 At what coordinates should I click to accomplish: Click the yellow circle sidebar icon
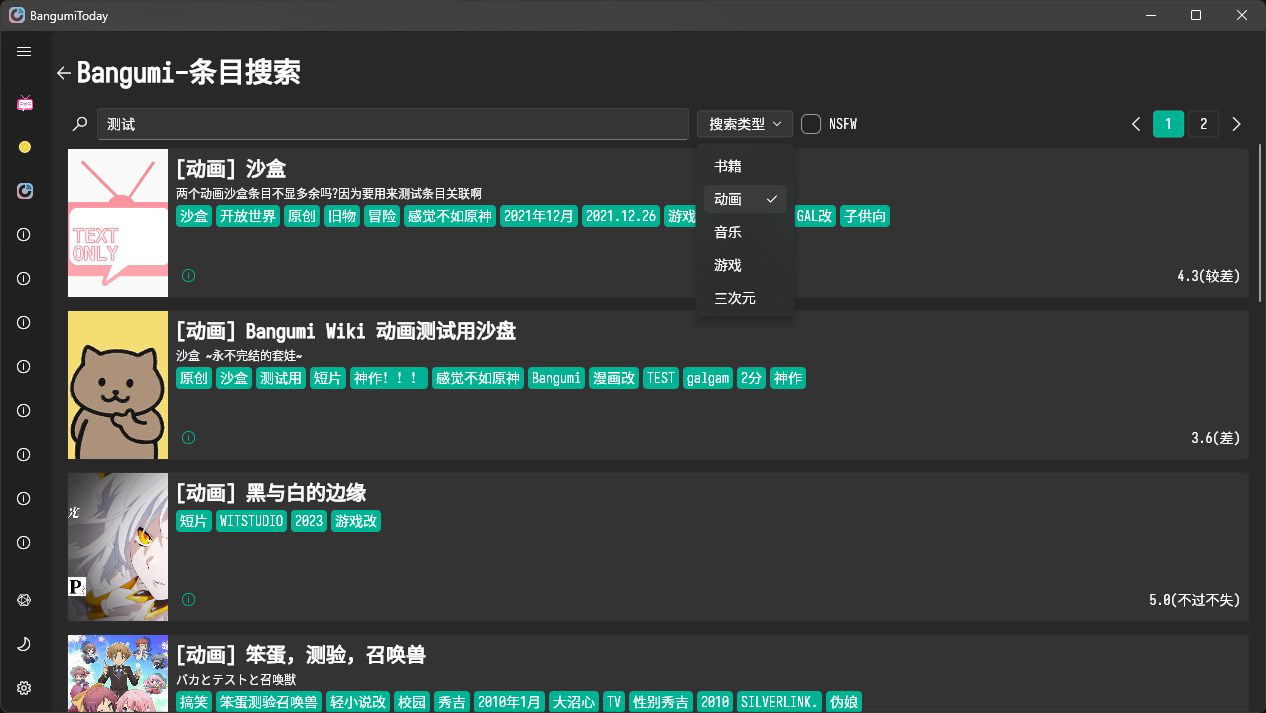point(25,147)
